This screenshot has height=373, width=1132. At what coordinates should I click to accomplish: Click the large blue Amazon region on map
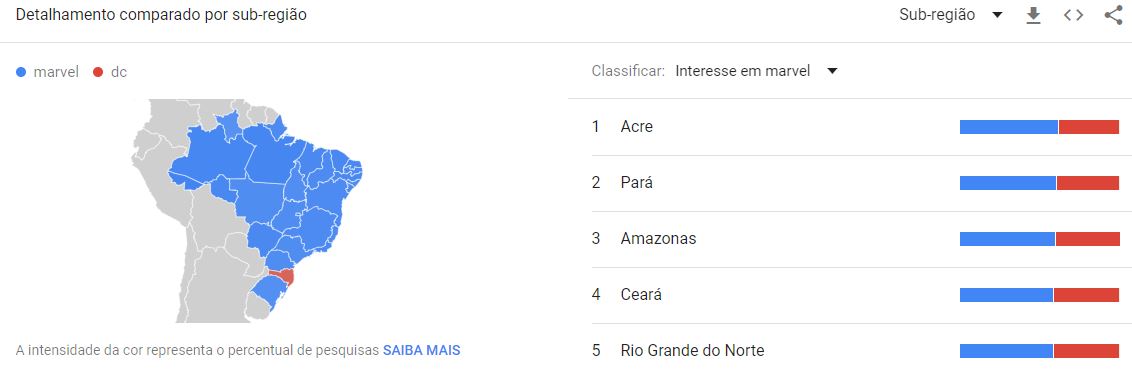point(209,159)
